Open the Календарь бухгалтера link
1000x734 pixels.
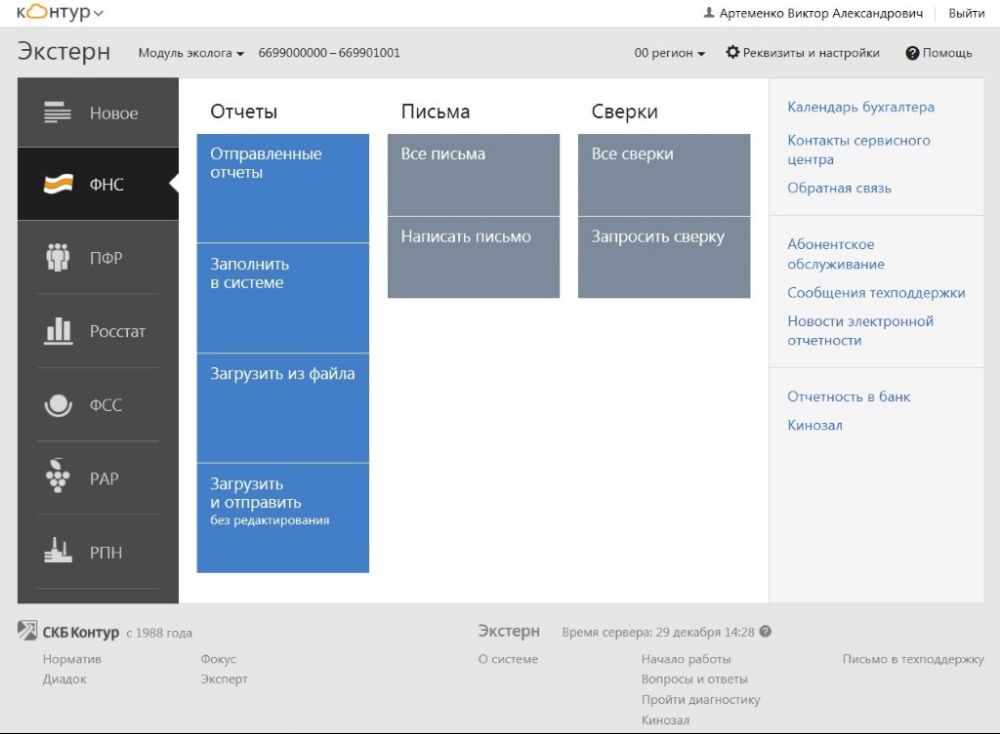860,107
